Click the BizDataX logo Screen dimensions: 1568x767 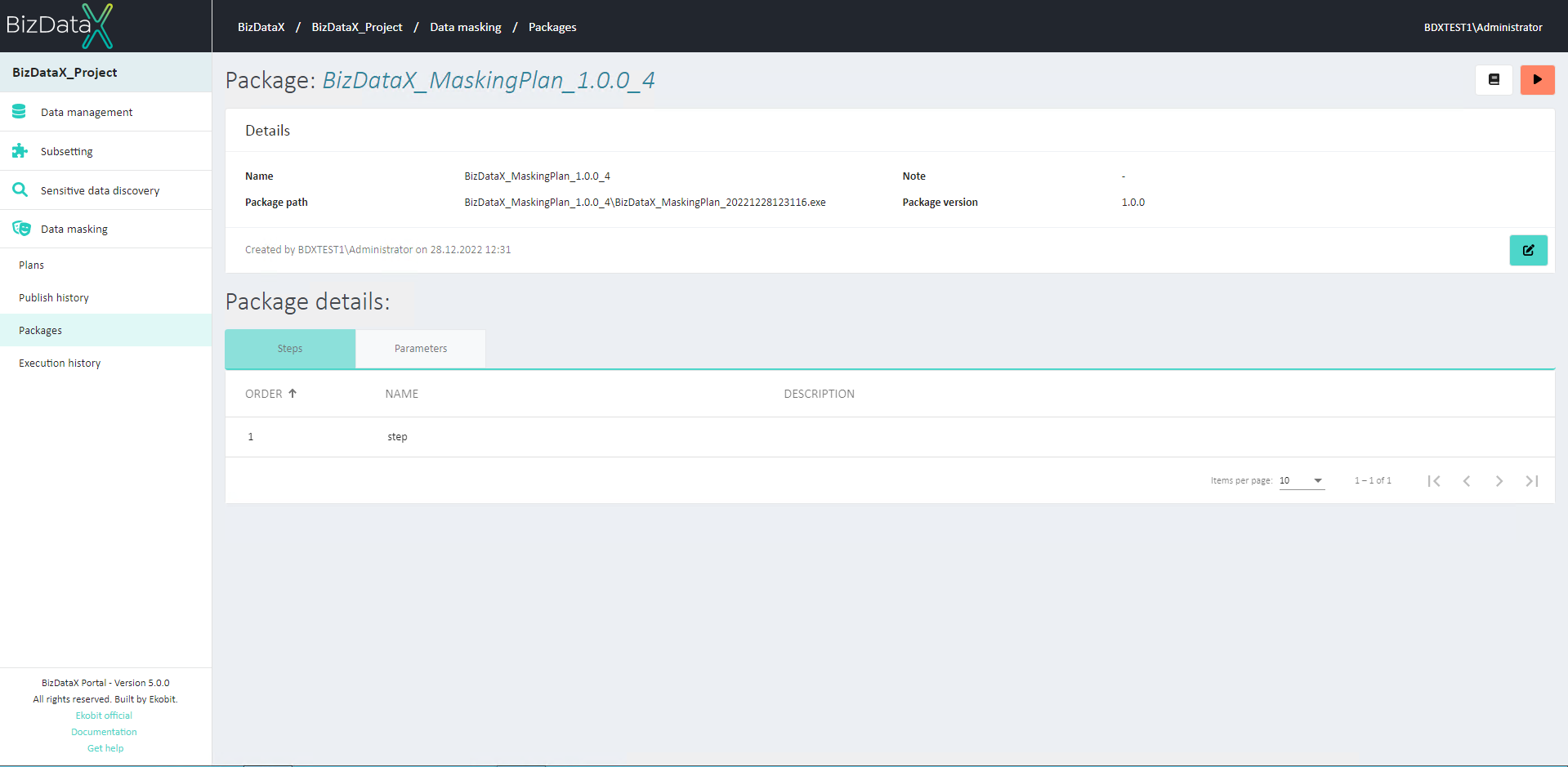coord(59,26)
